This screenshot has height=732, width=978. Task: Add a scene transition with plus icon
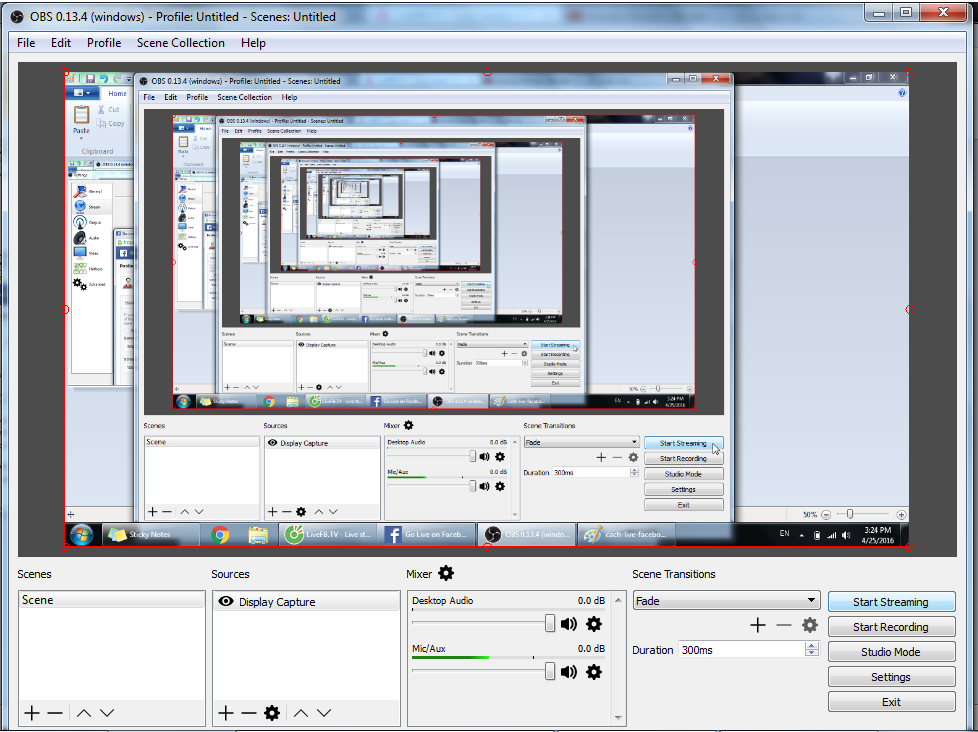click(x=758, y=625)
